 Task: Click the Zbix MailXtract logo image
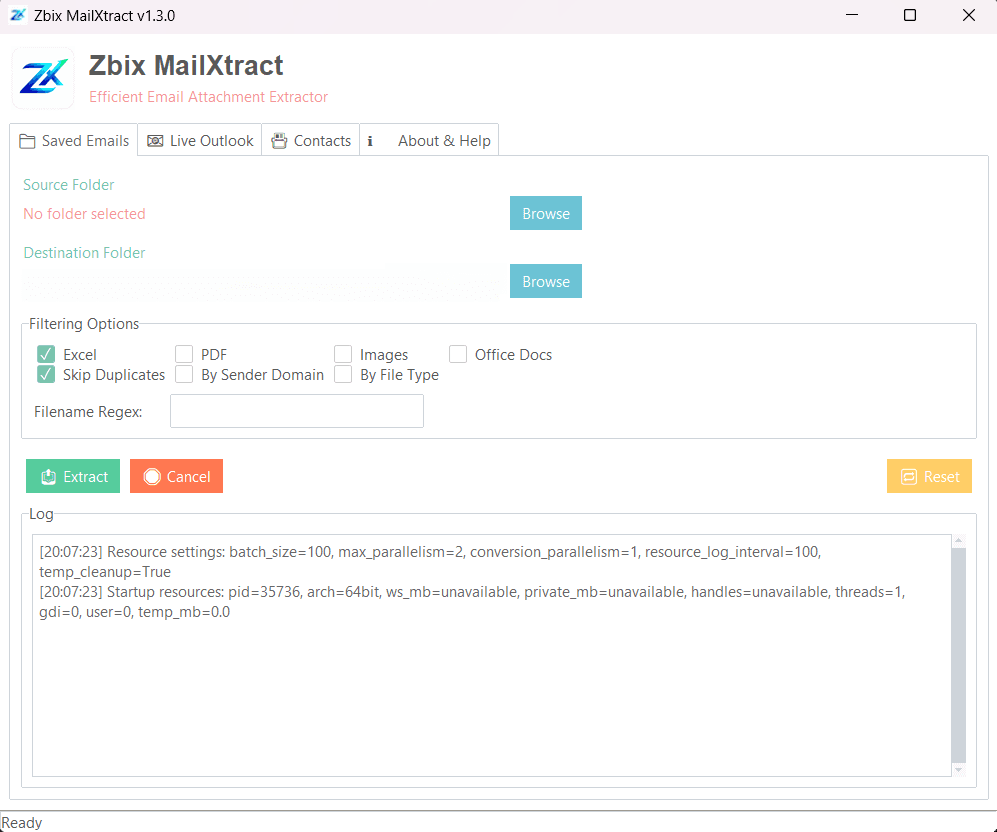coord(43,78)
